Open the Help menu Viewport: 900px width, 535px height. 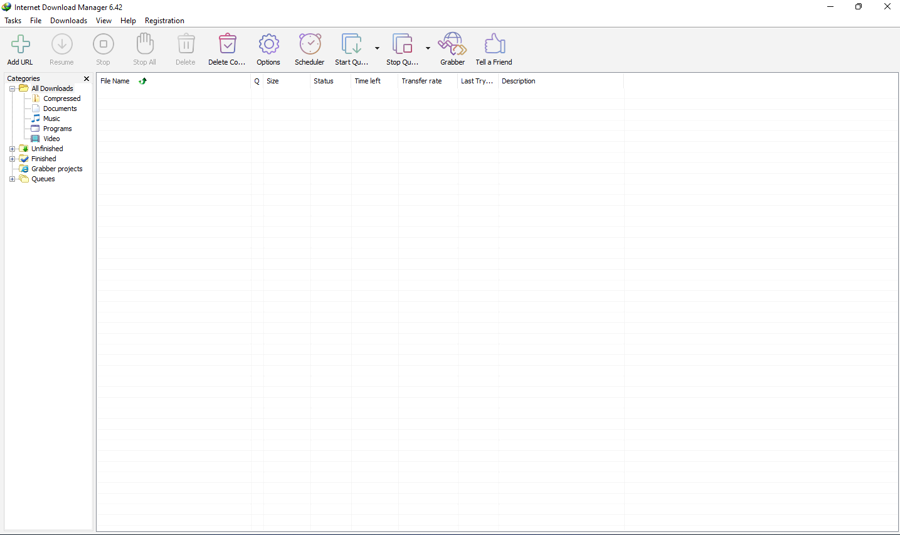(128, 21)
